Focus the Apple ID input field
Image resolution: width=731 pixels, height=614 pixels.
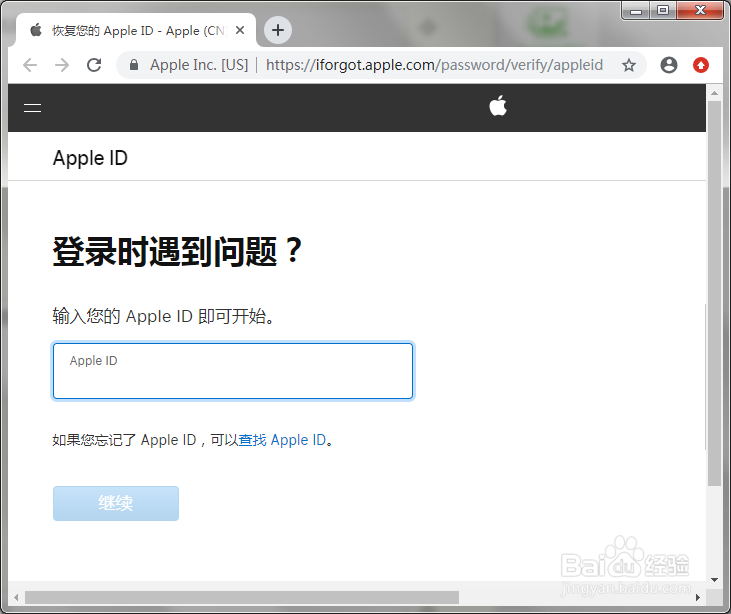click(233, 371)
